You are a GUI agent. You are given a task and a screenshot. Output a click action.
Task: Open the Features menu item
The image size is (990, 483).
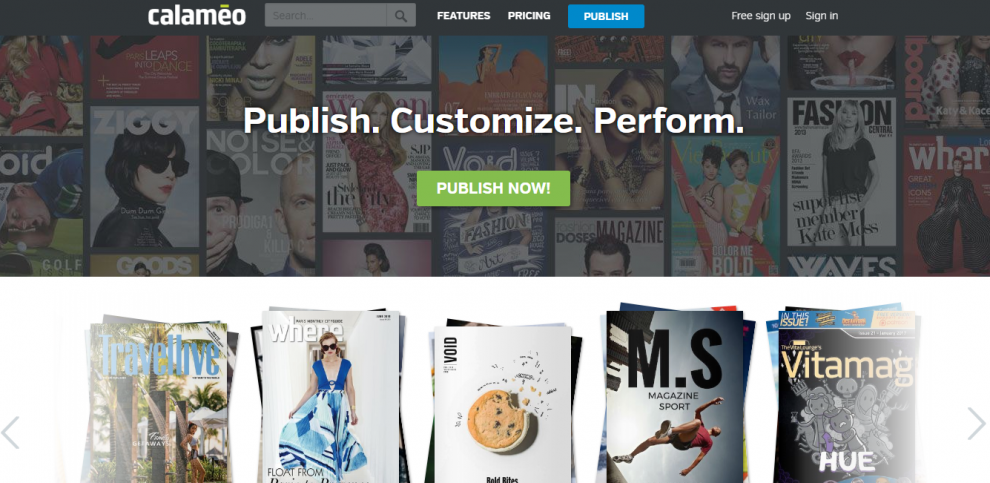463,16
